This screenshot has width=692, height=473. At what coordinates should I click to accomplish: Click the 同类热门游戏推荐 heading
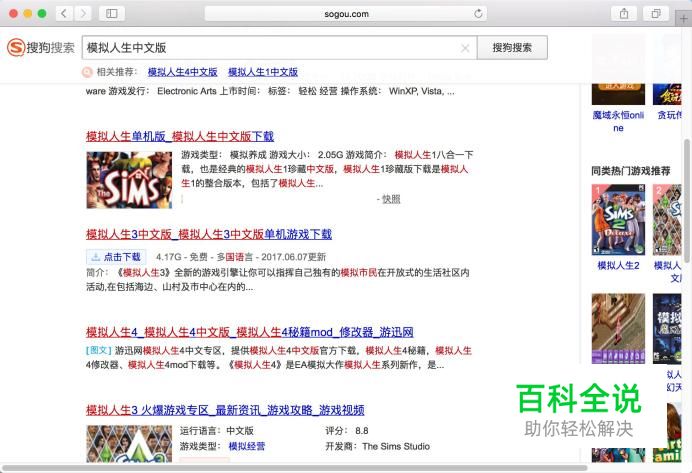tap(631, 171)
